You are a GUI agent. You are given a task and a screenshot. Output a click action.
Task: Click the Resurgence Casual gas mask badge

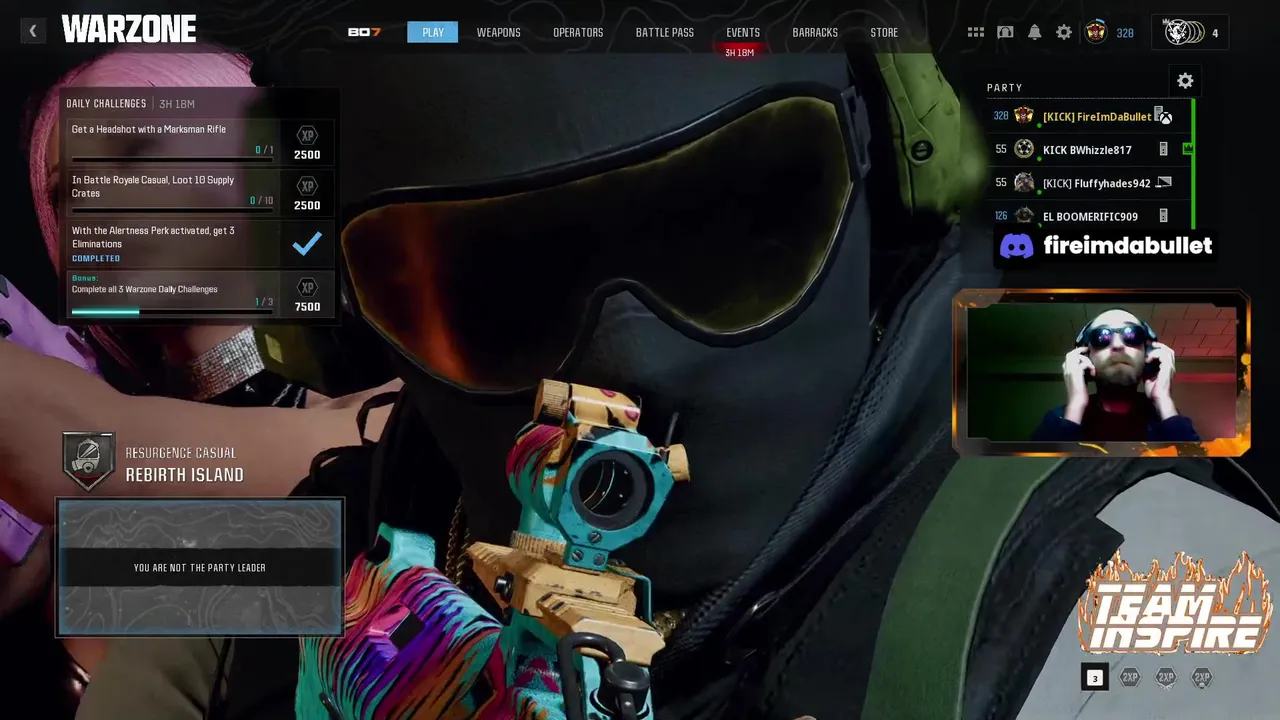(88, 461)
